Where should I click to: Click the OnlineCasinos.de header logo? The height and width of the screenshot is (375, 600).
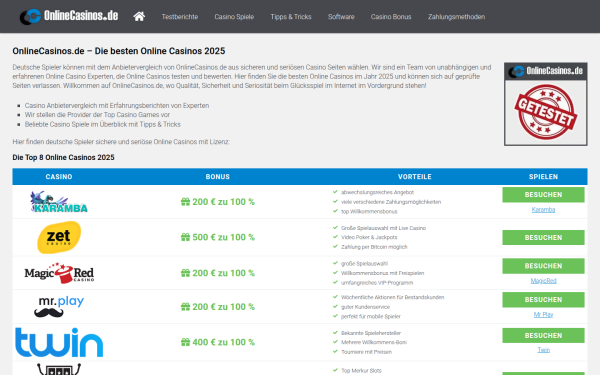click(69, 16)
